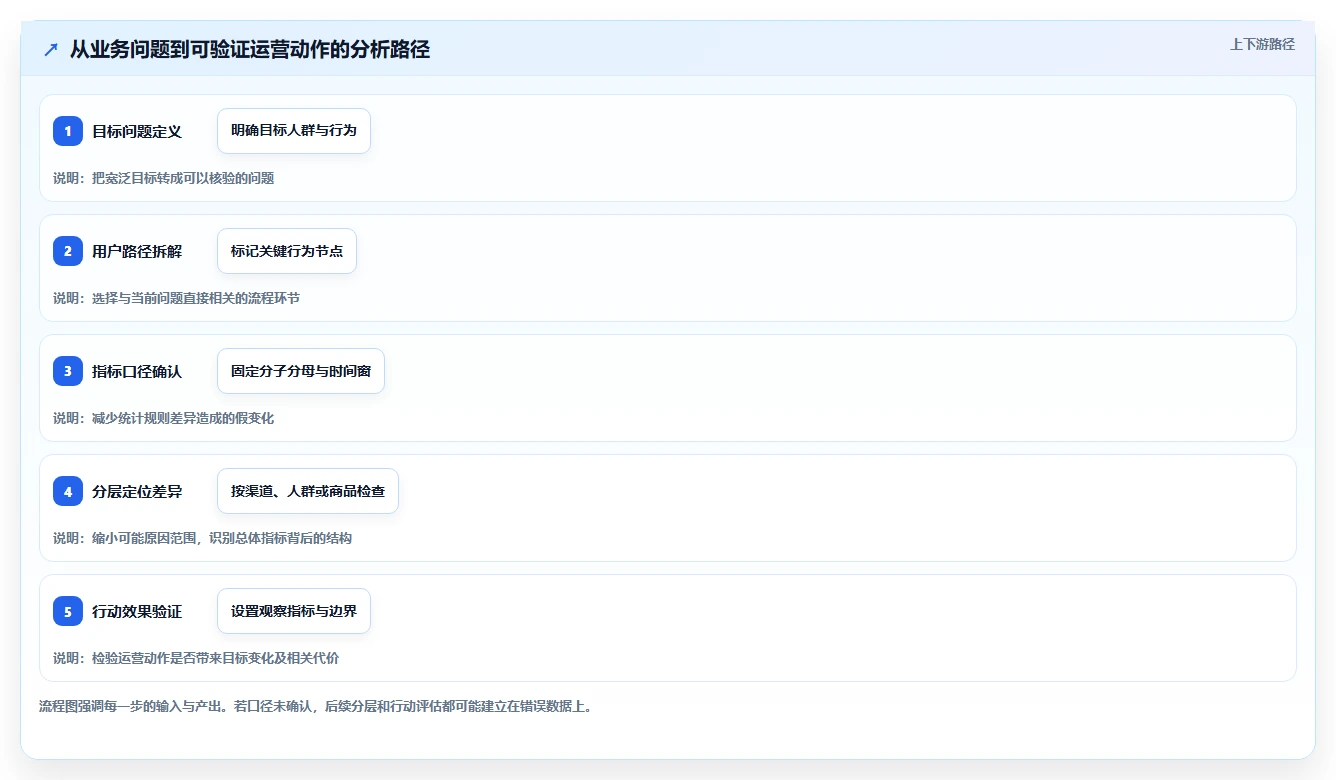Click the step 1 number badge
Viewport: 1336px width, 780px height.
pos(68,131)
